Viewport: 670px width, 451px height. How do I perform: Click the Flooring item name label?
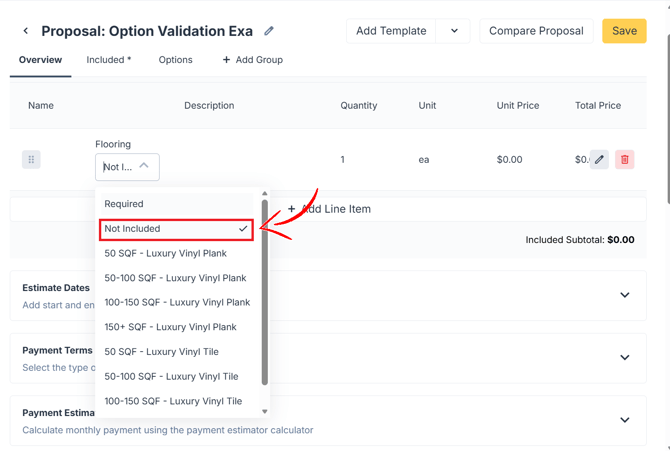tap(113, 144)
